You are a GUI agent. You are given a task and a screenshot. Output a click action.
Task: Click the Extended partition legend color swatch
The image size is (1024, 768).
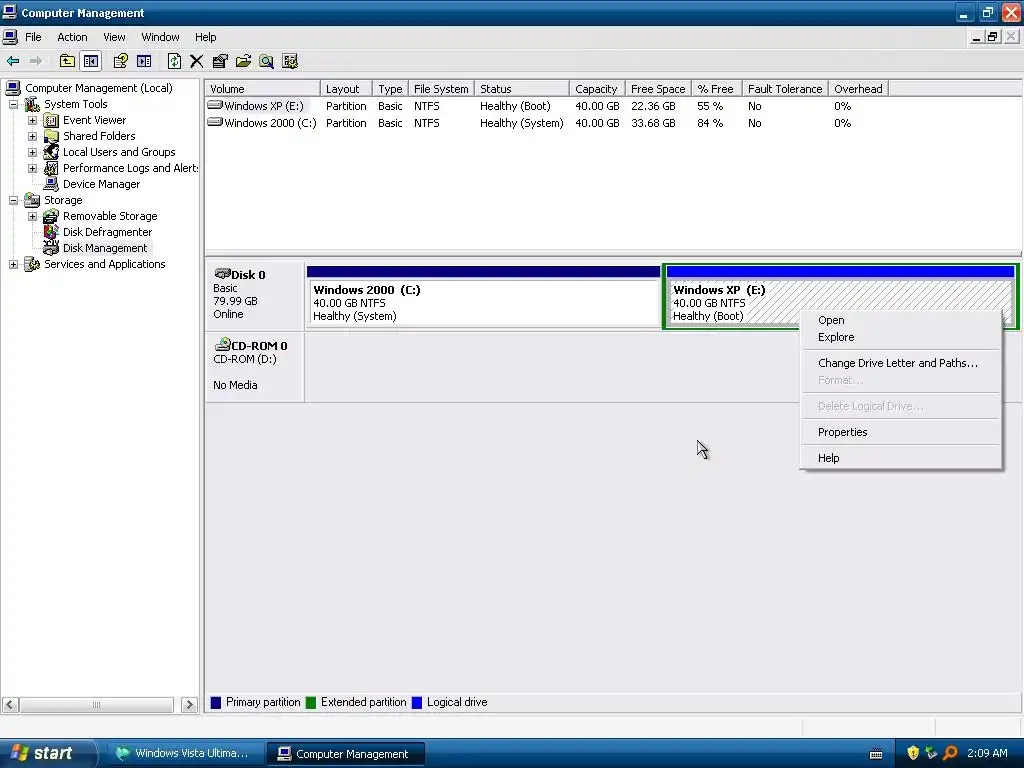[x=311, y=703]
